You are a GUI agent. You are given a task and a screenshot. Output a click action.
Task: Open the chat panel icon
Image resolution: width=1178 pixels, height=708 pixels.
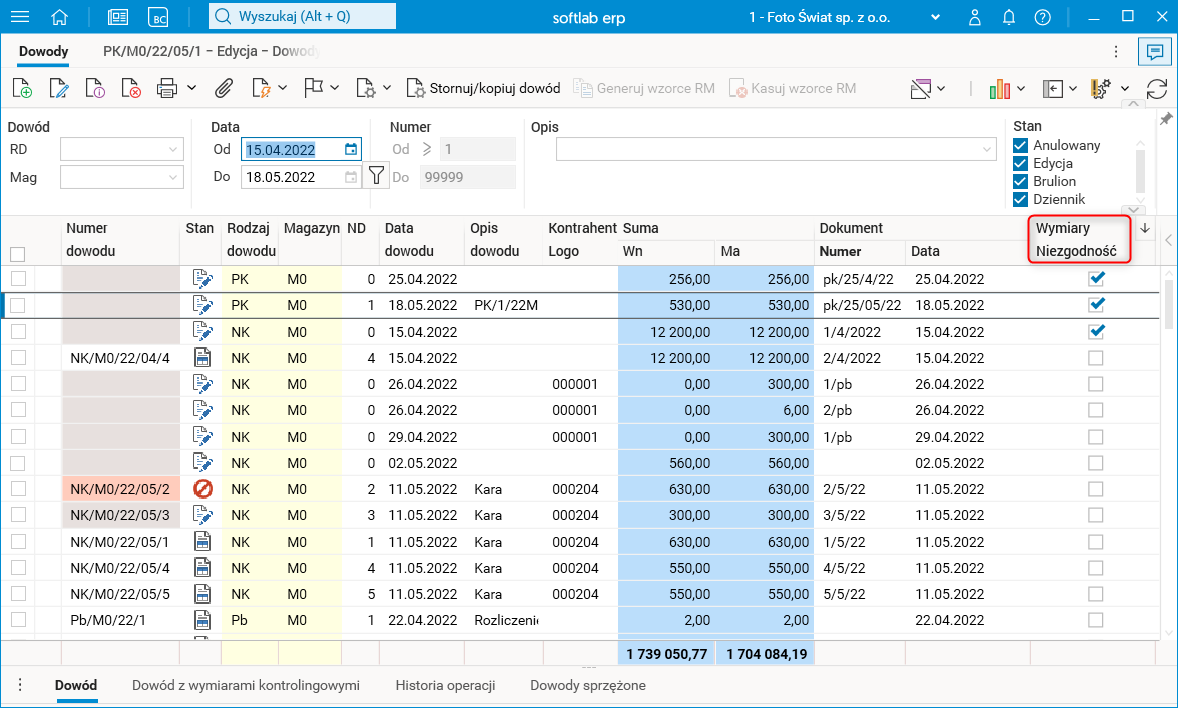[x=1154, y=51]
